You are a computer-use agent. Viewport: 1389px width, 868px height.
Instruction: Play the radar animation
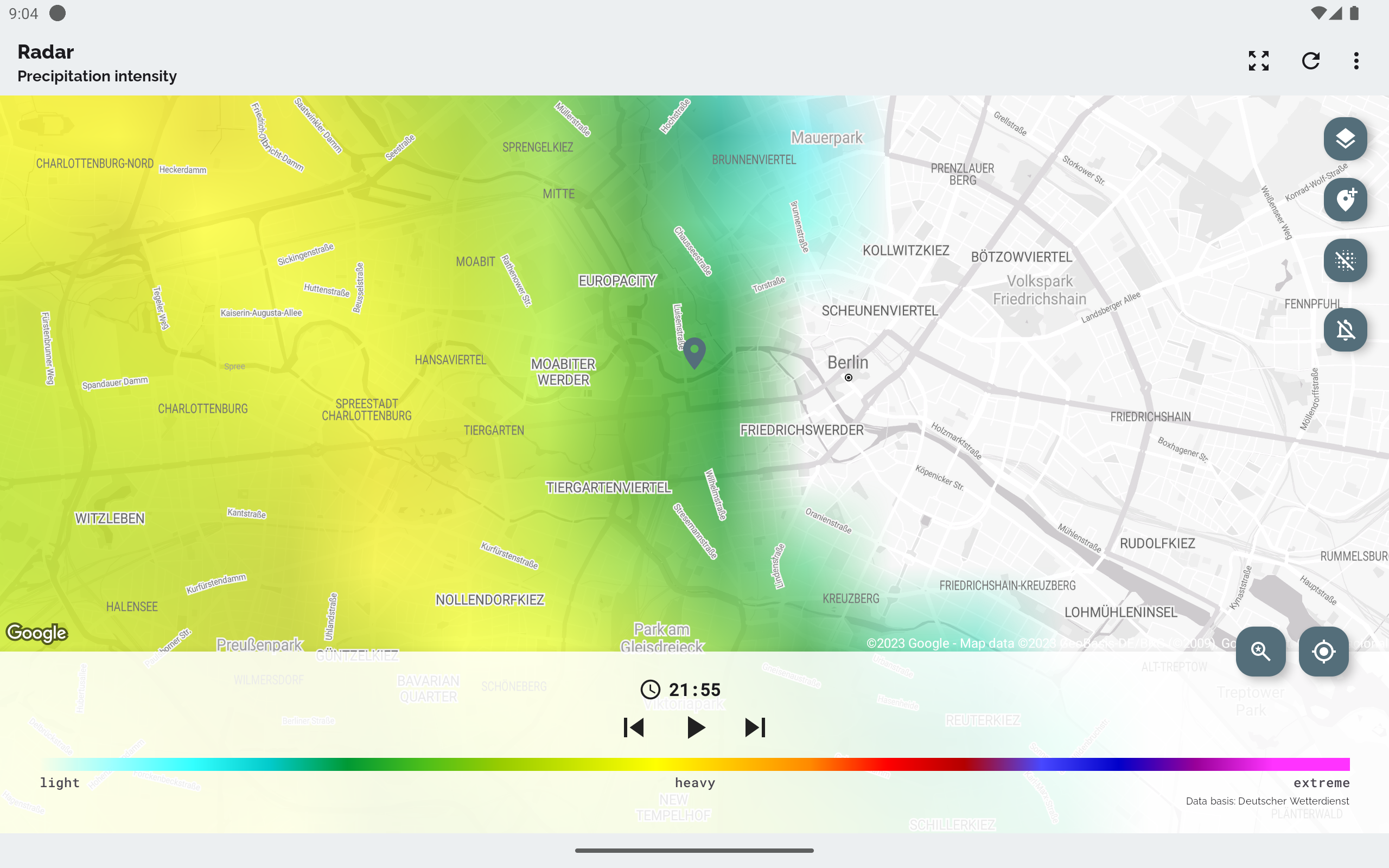(695, 727)
